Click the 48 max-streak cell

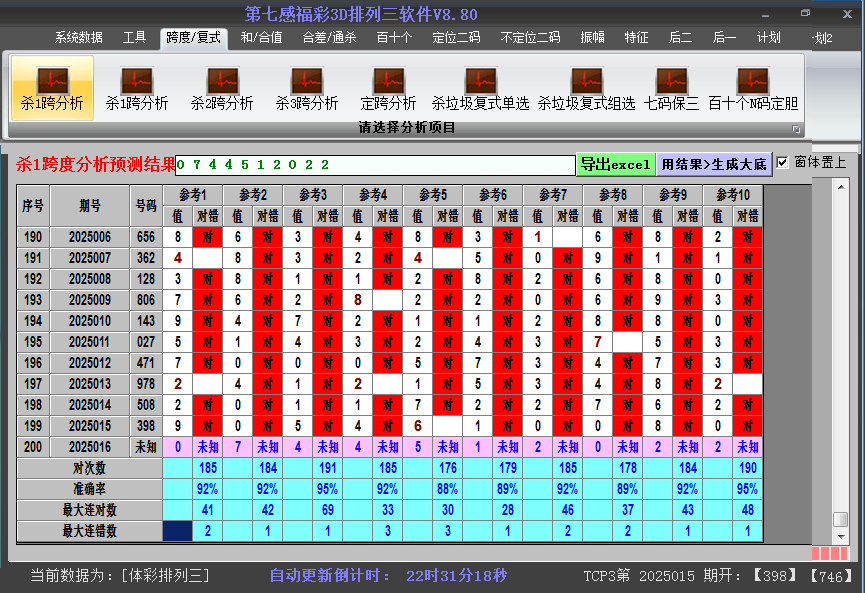pyautogui.click(x=748, y=510)
